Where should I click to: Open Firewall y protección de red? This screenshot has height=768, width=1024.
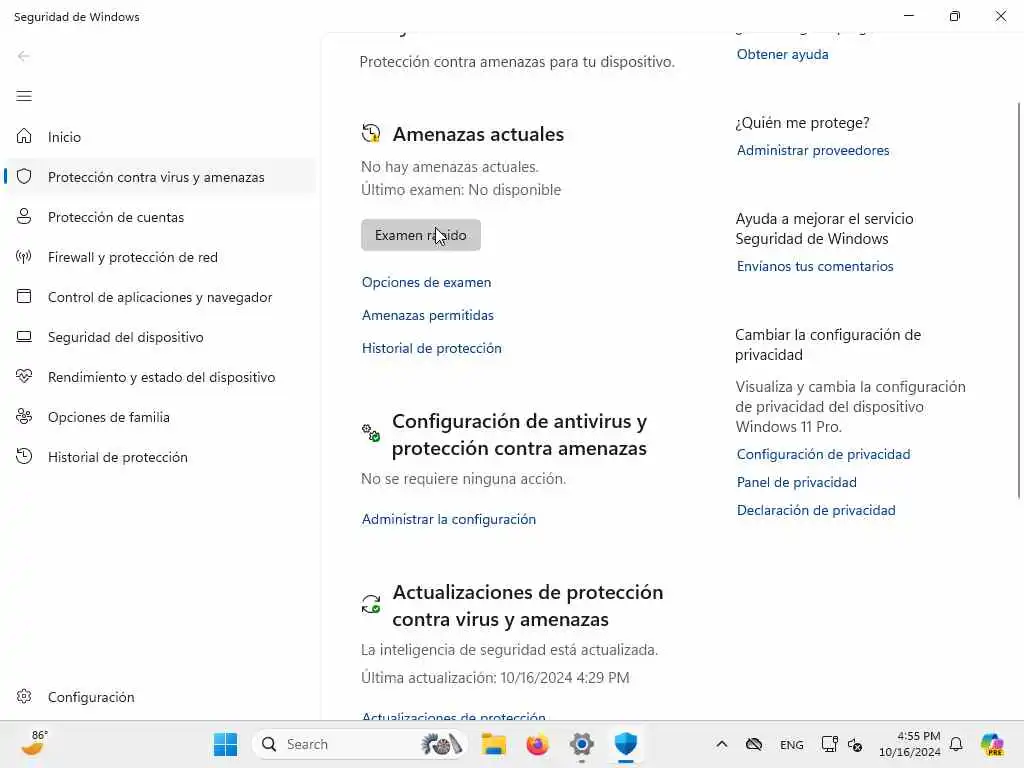click(x=161, y=257)
